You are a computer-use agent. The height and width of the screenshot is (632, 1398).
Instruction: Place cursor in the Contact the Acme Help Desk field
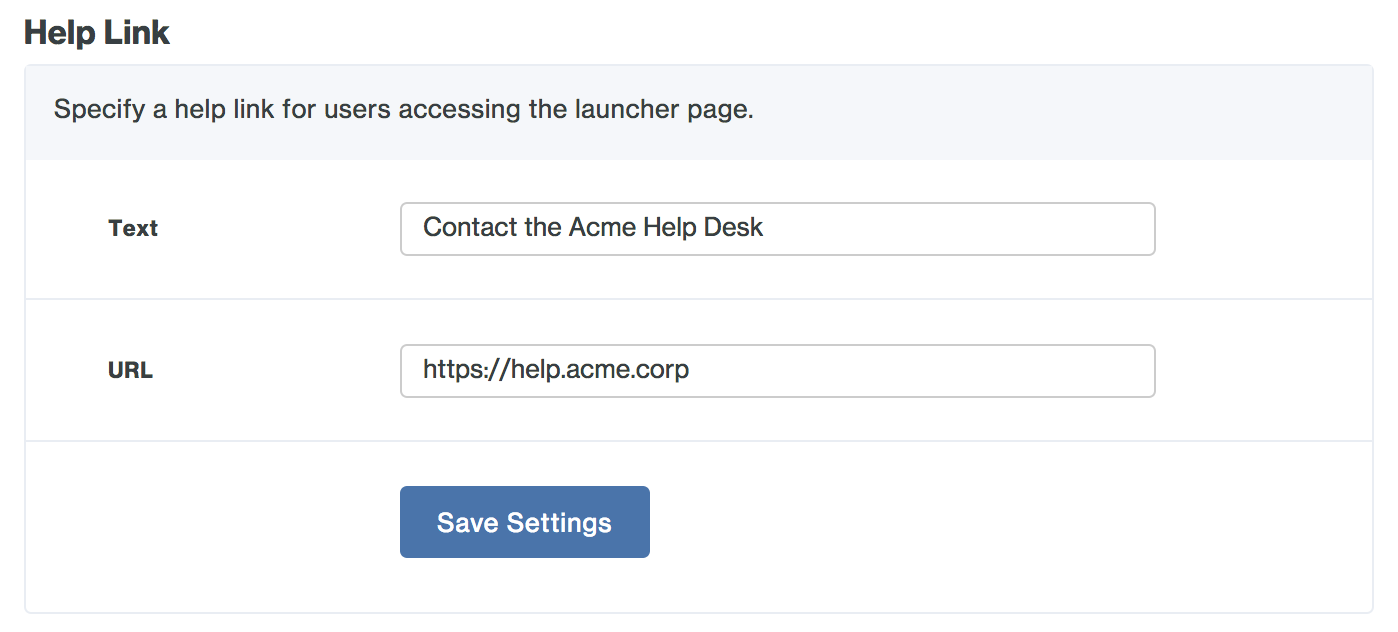(x=778, y=229)
